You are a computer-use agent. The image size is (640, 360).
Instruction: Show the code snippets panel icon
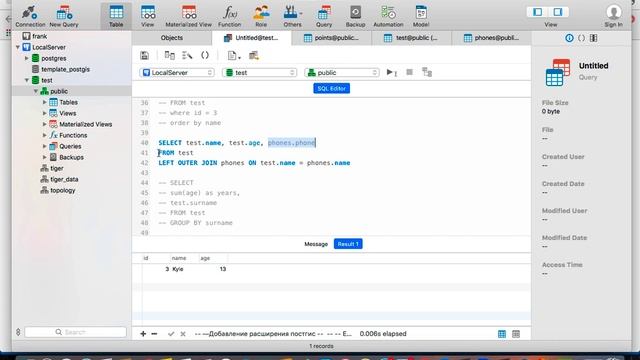(581, 38)
